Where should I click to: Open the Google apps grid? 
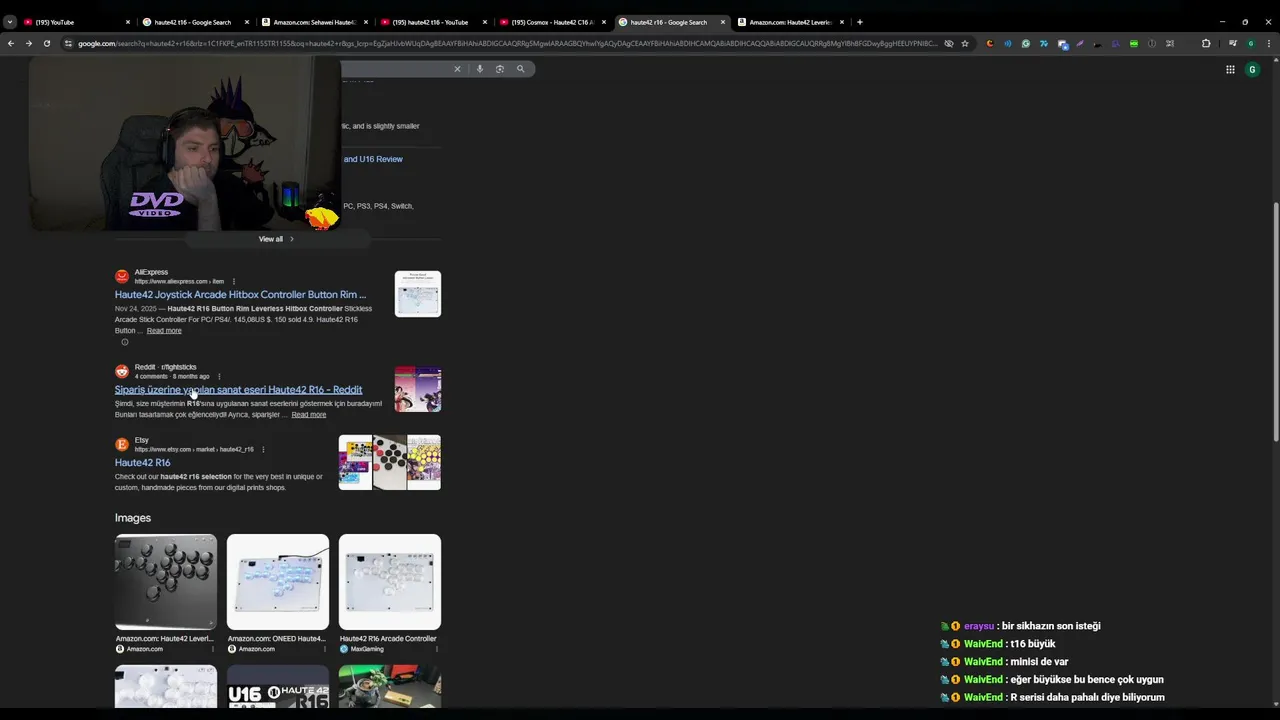(1230, 69)
